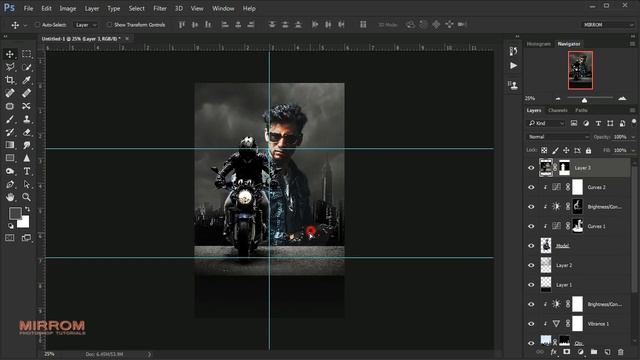640x360 pixels.
Task: Hide Layer 1 via eye icon
Action: click(x=531, y=285)
